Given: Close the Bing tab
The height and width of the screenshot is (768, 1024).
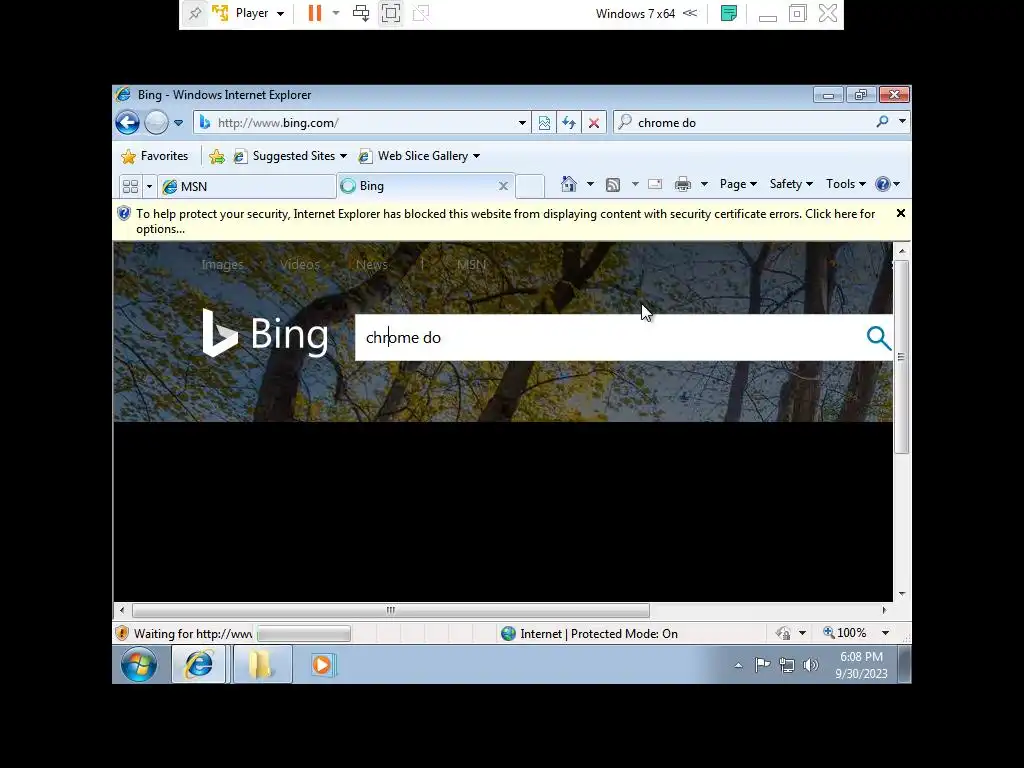Looking at the screenshot, I should (x=503, y=186).
